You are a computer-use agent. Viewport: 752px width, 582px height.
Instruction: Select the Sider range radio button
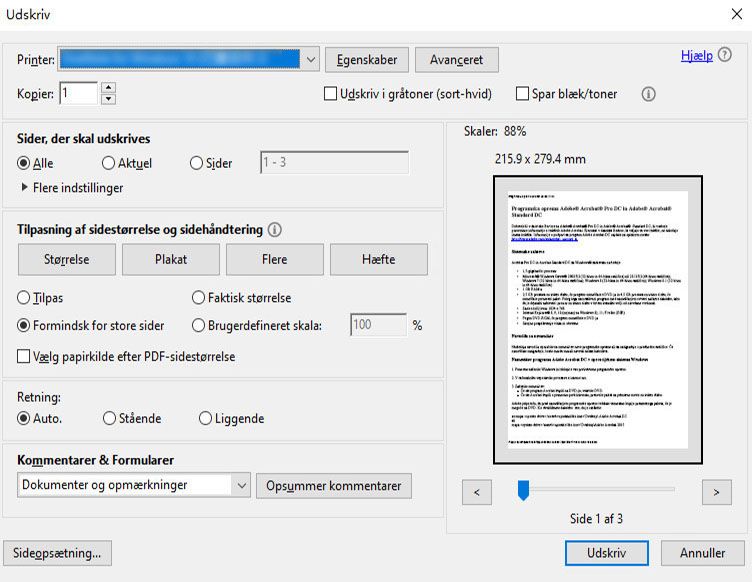tap(196, 163)
